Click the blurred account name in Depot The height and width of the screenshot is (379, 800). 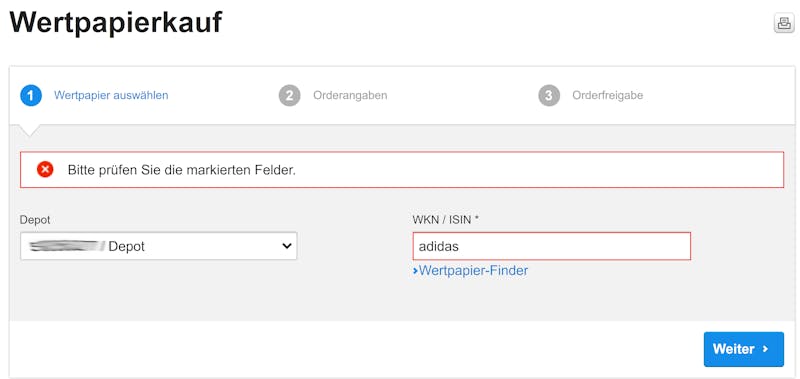click(x=66, y=246)
